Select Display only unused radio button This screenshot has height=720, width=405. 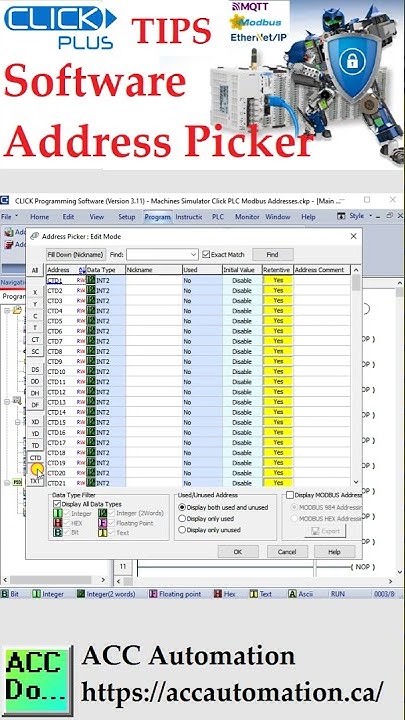[182, 530]
